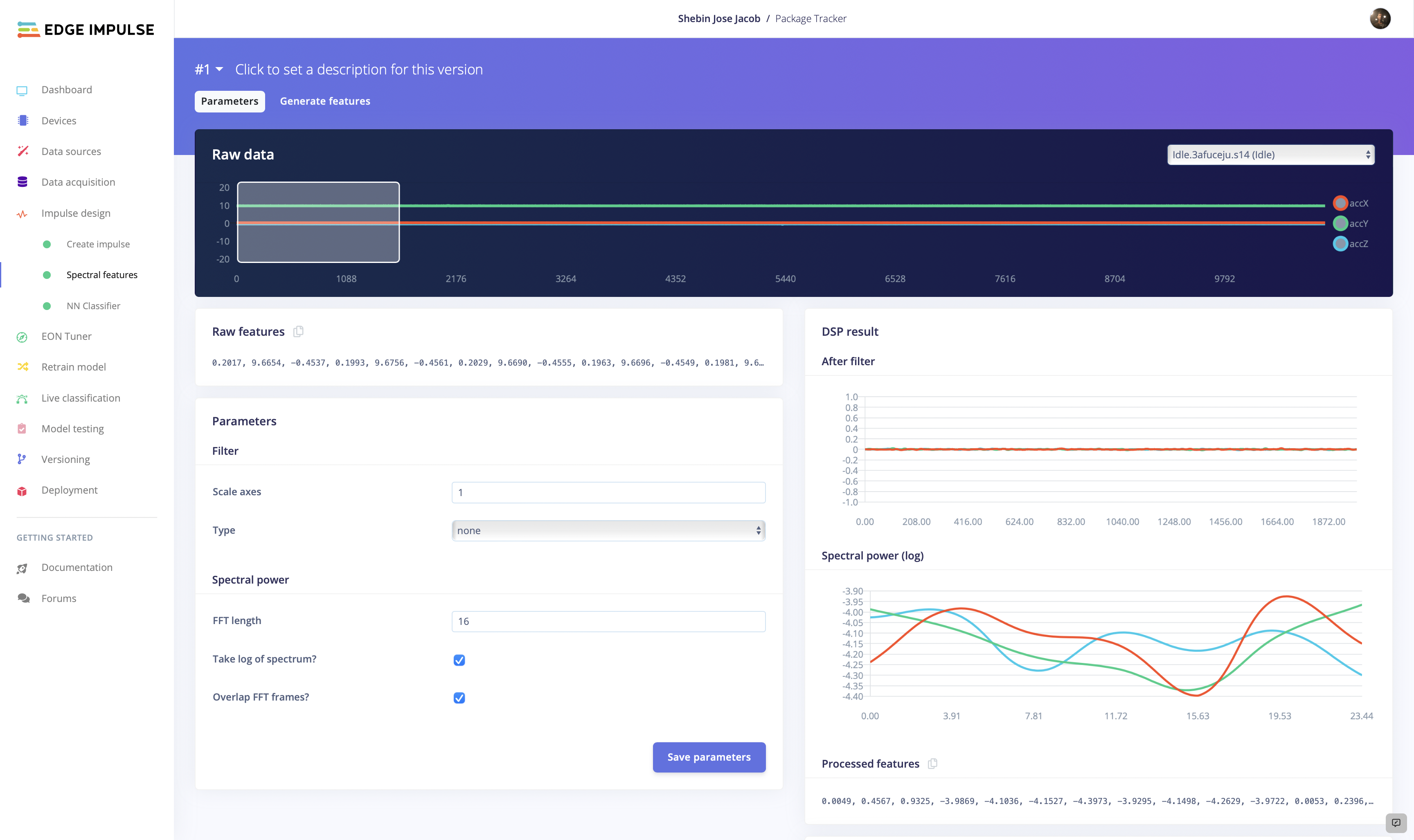The image size is (1414, 840).
Task: Click the FFT length input field
Action: [608, 621]
